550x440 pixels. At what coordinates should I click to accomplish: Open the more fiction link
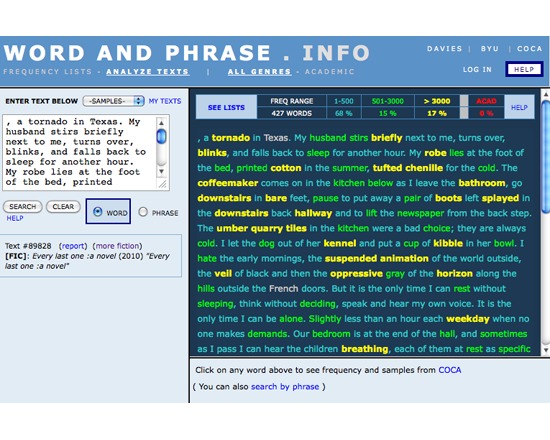pyautogui.click(x=118, y=246)
